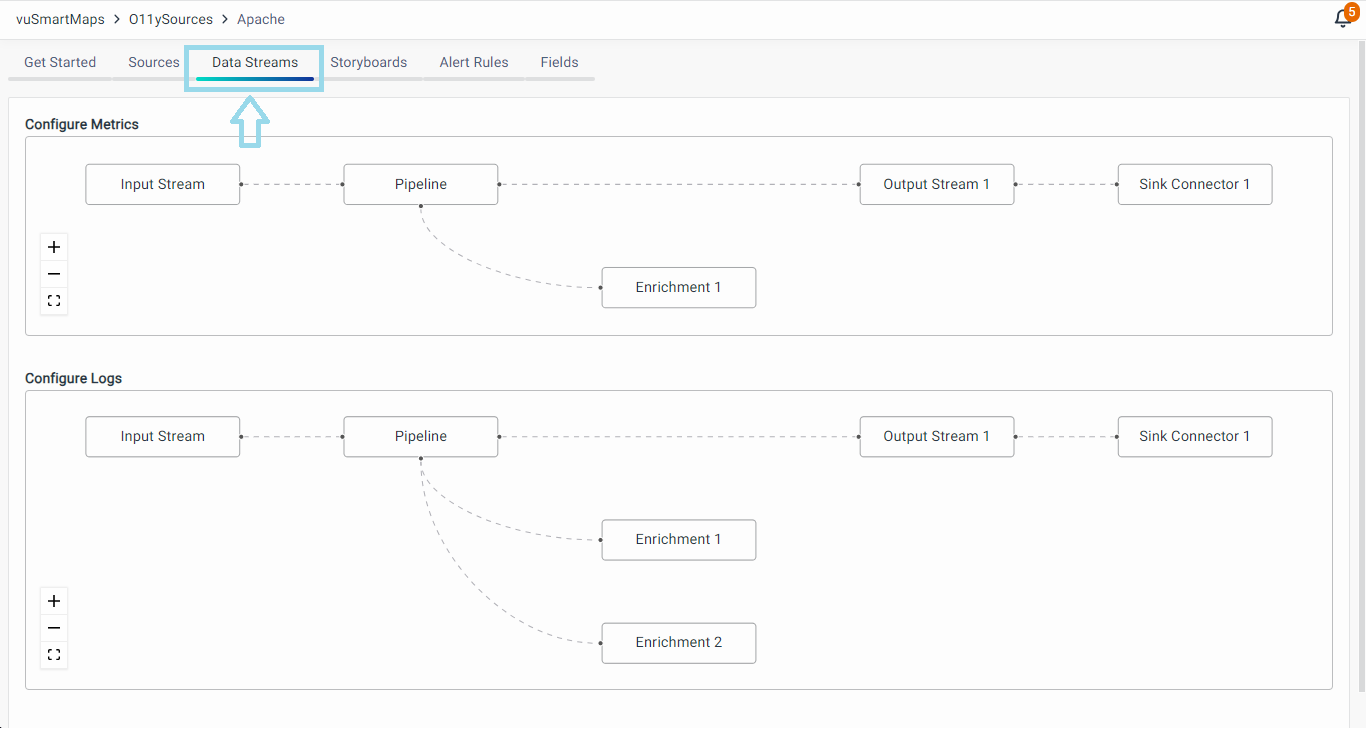Click the notifications bell icon
The image size is (1366, 729).
(x=1342, y=19)
